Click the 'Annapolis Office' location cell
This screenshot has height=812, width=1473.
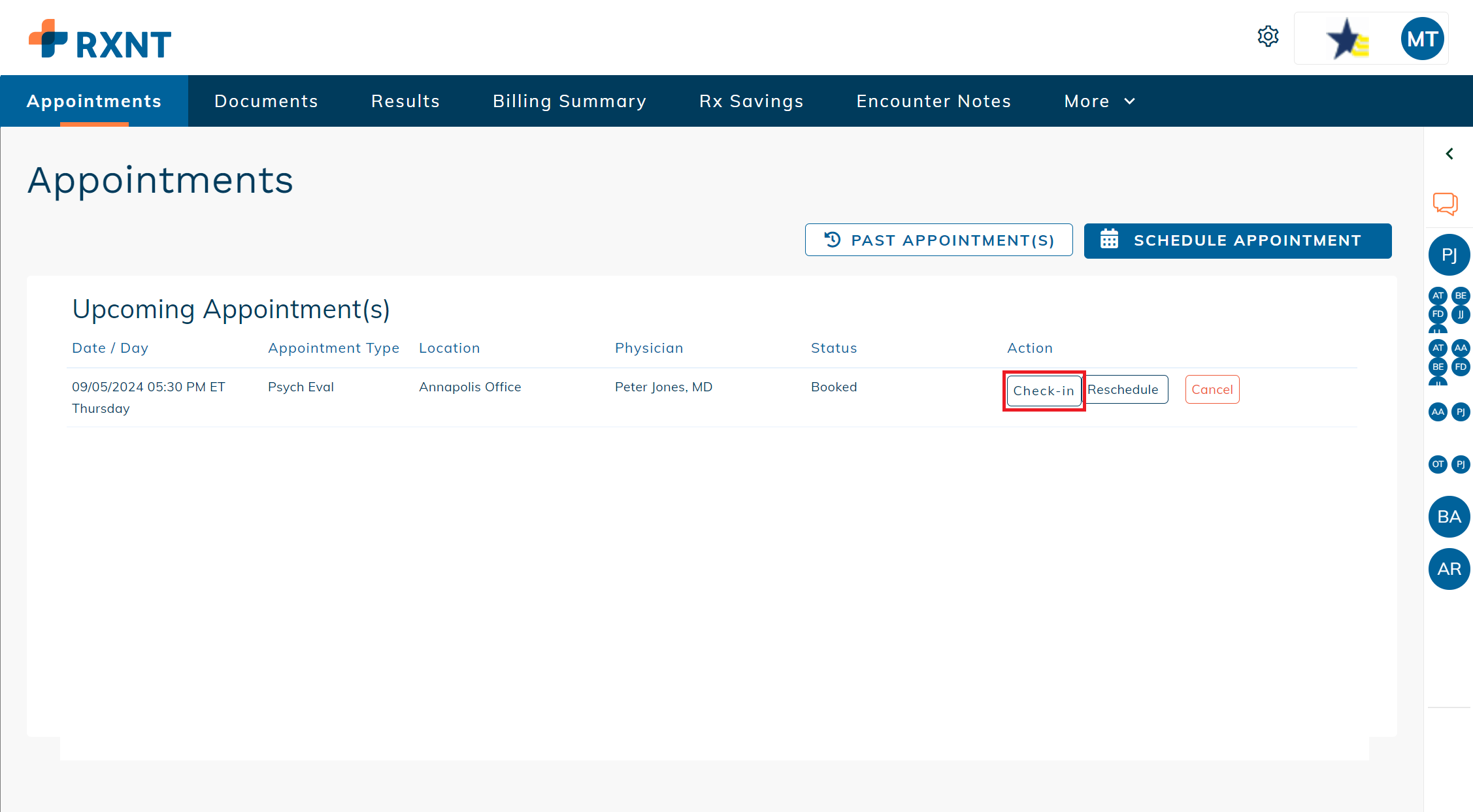point(470,387)
